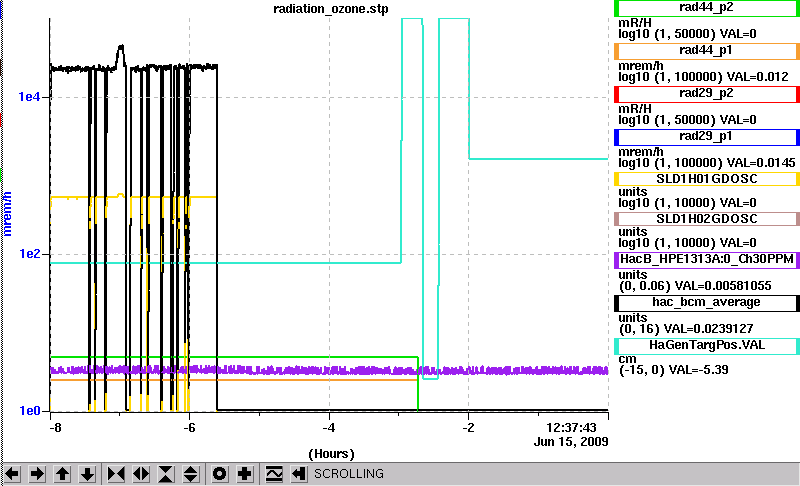
Task: Click the auto-scale circle button
Action: coord(220,474)
